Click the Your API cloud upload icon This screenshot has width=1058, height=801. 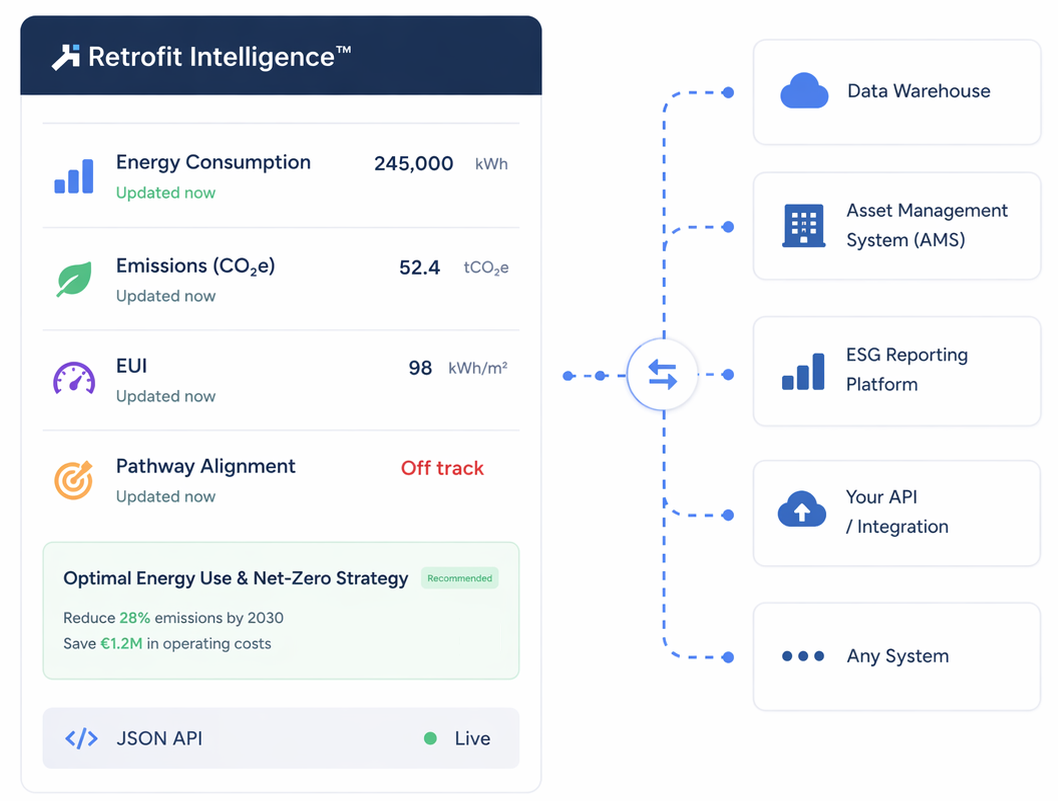click(802, 511)
